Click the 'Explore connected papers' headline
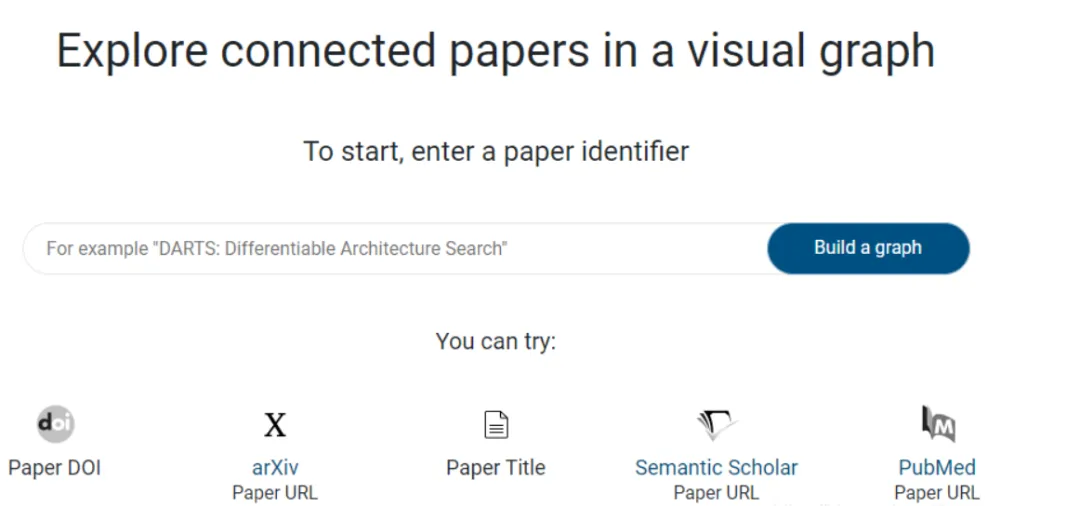 tap(322, 52)
